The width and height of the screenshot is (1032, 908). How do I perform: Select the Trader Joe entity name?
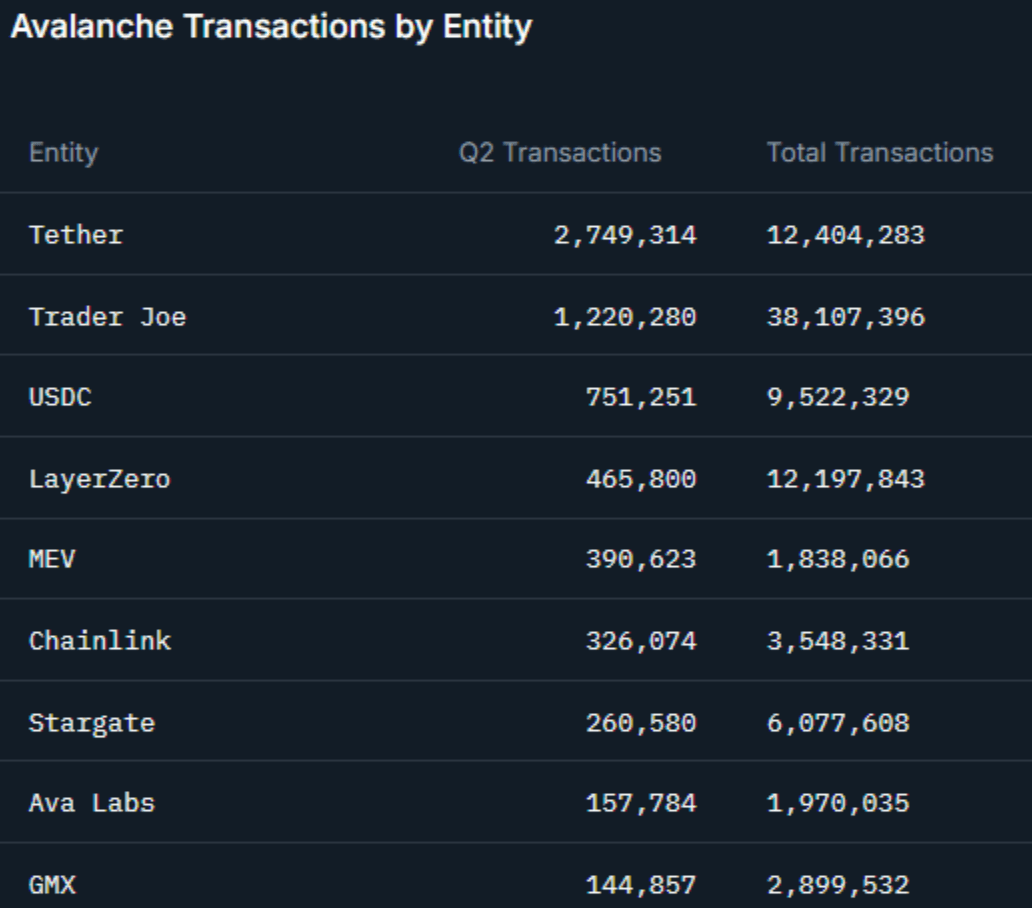[x=107, y=317]
